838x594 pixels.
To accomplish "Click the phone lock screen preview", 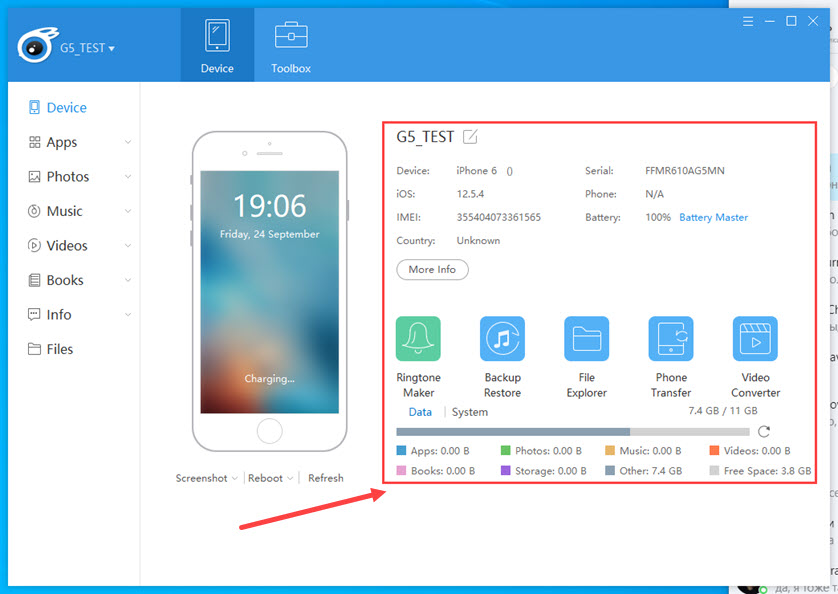I will pos(269,292).
